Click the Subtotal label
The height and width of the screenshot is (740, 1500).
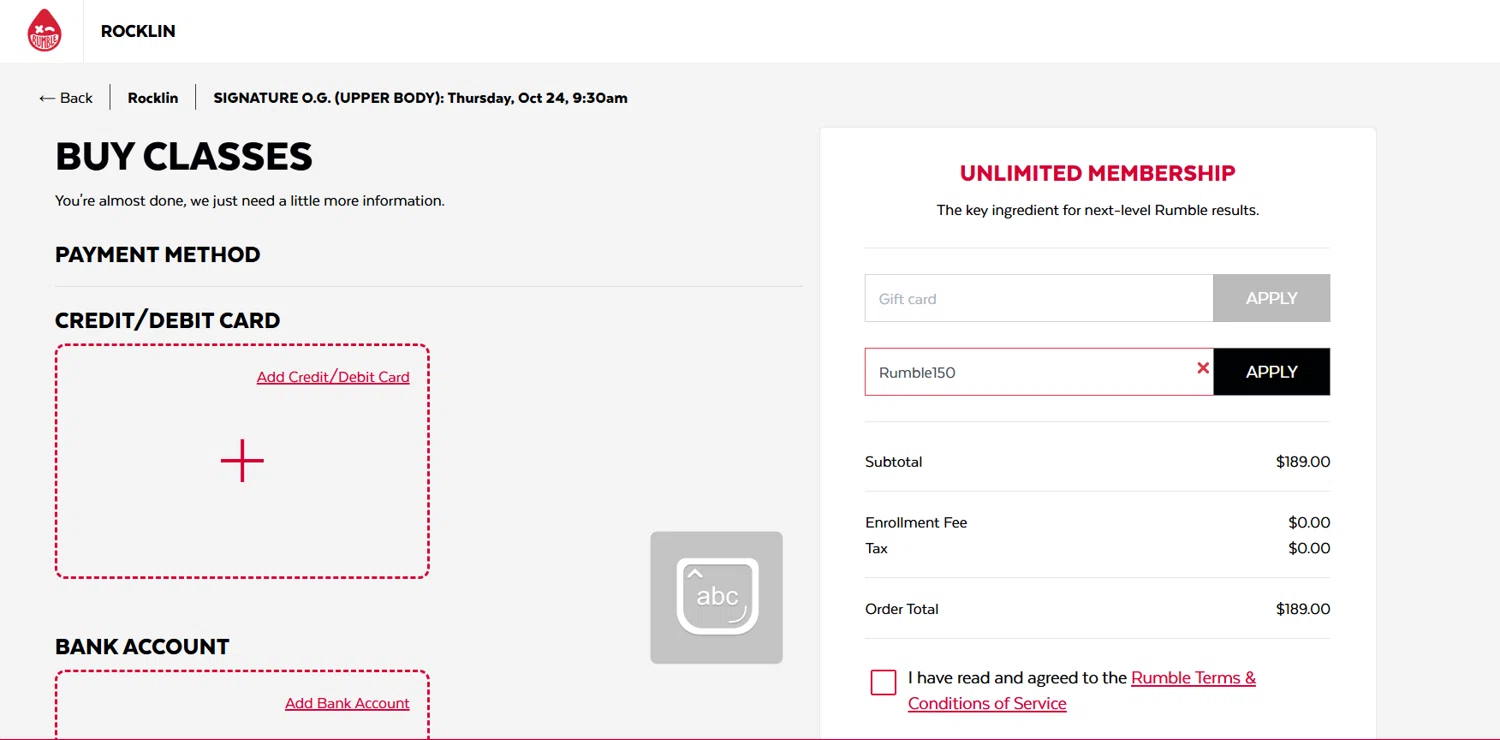(x=894, y=462)
